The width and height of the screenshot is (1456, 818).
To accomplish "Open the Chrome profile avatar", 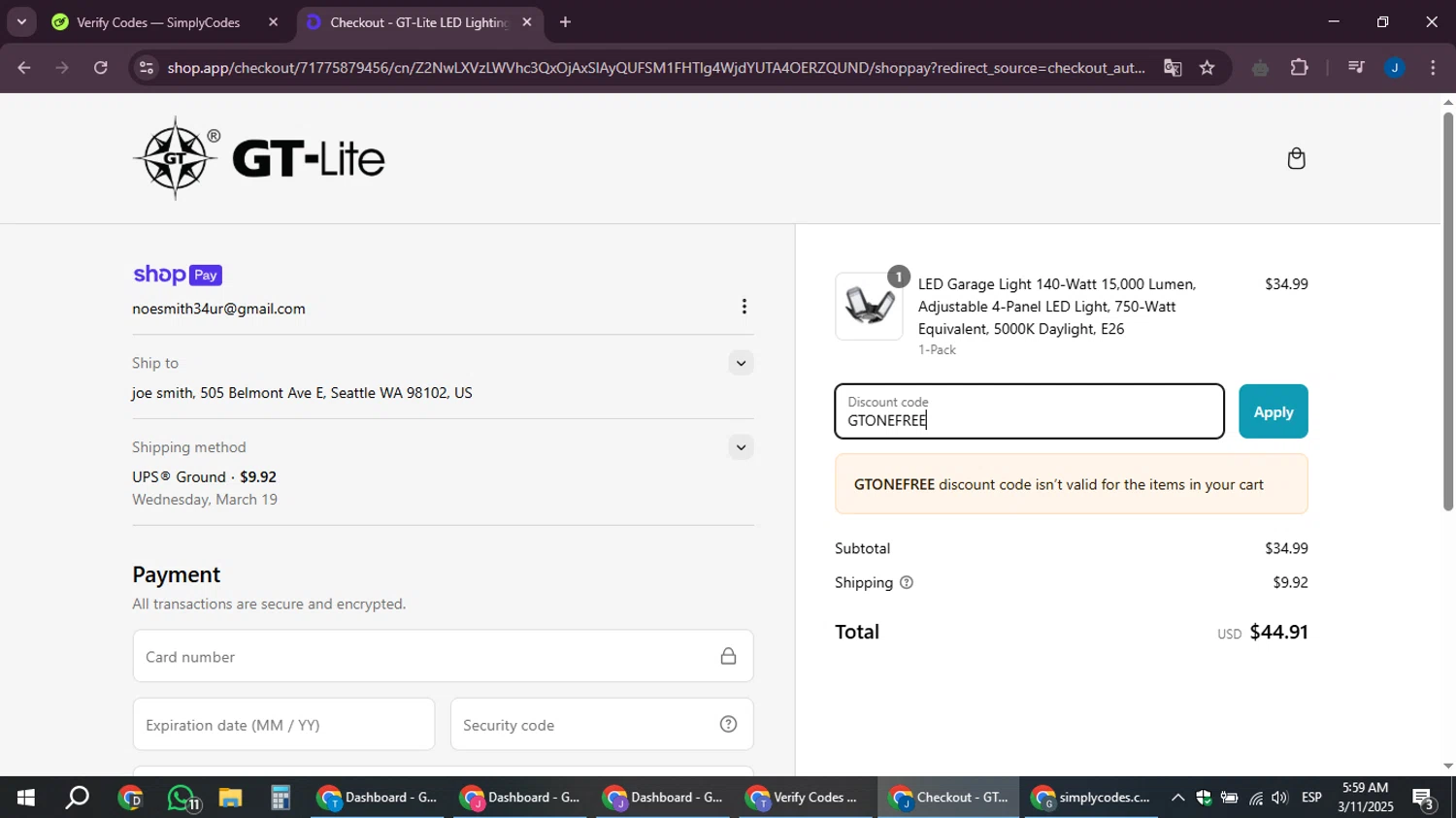I will pyautogui.click(x=1394, y=68).
